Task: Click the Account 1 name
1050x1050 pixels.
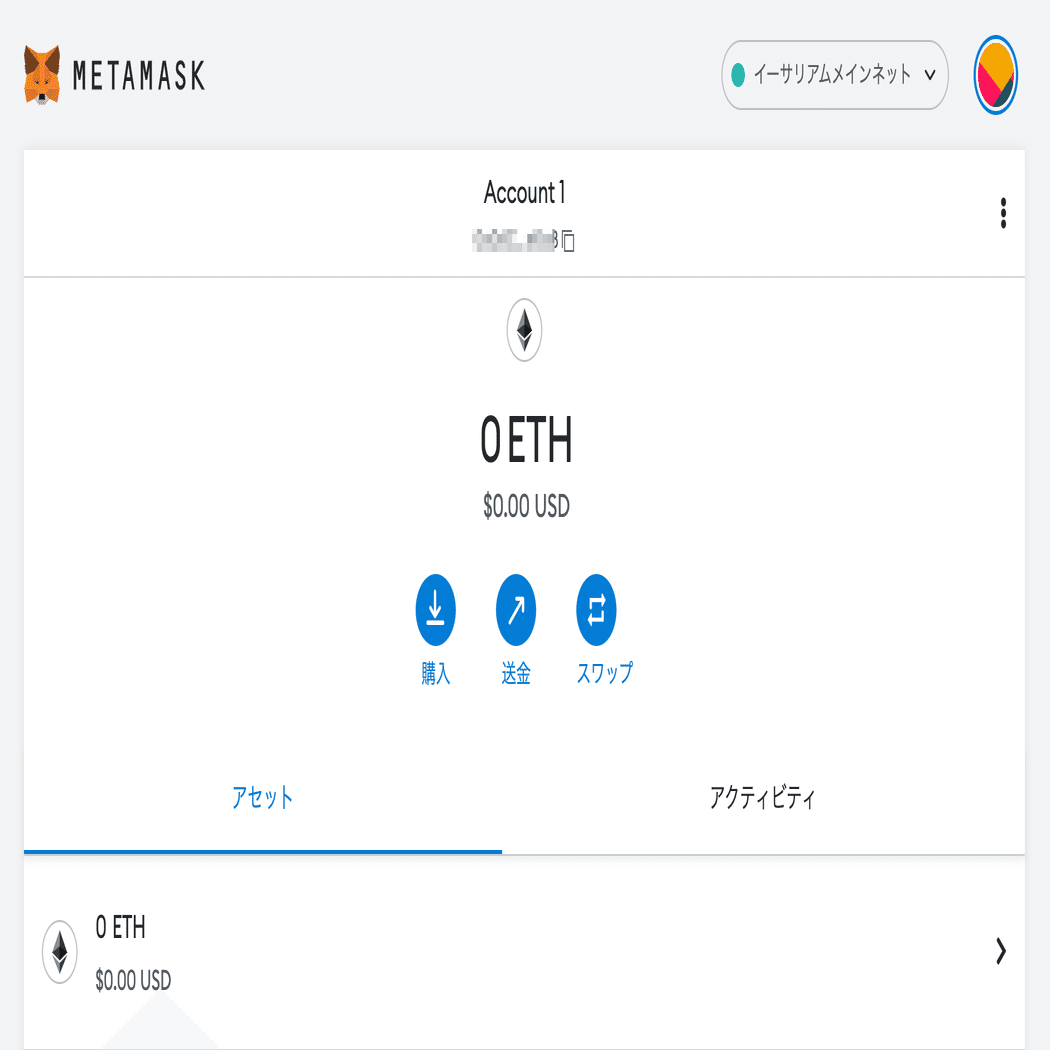Action: (x=524, y=194)
